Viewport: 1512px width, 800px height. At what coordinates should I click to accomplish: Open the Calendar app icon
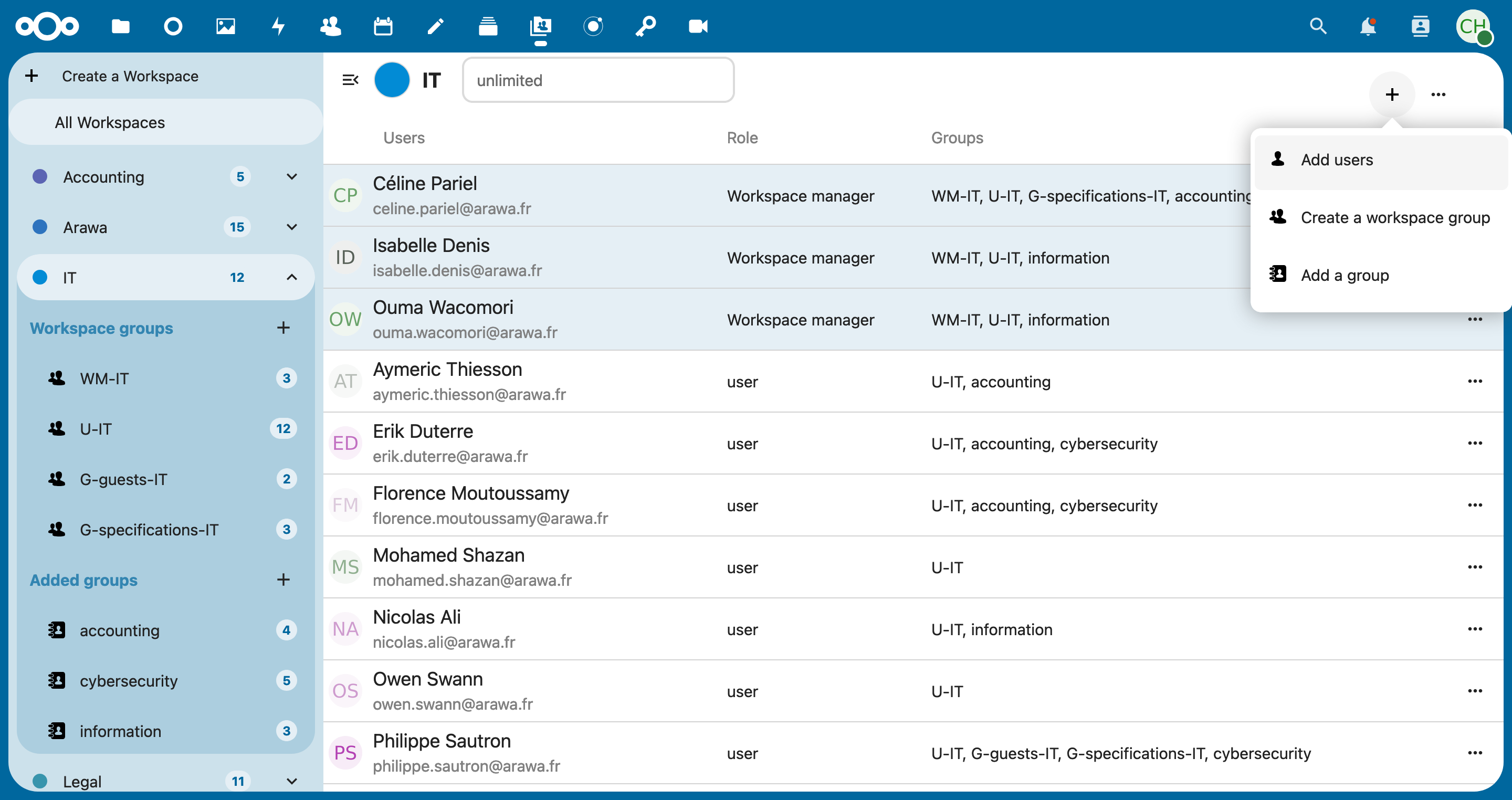pyautogui.click(x=383, y=26)
